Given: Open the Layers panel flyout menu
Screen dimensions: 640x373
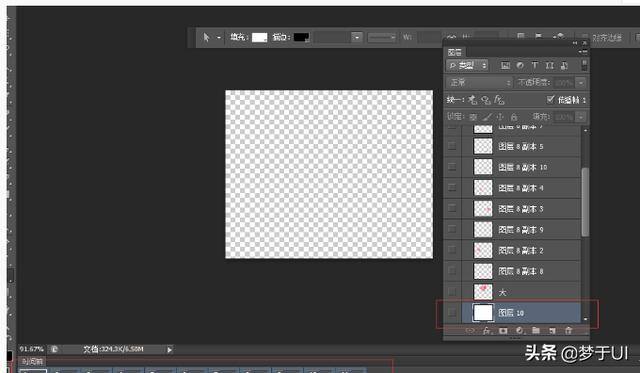Looking at the screenshot, I should click(x=583, y=52).
